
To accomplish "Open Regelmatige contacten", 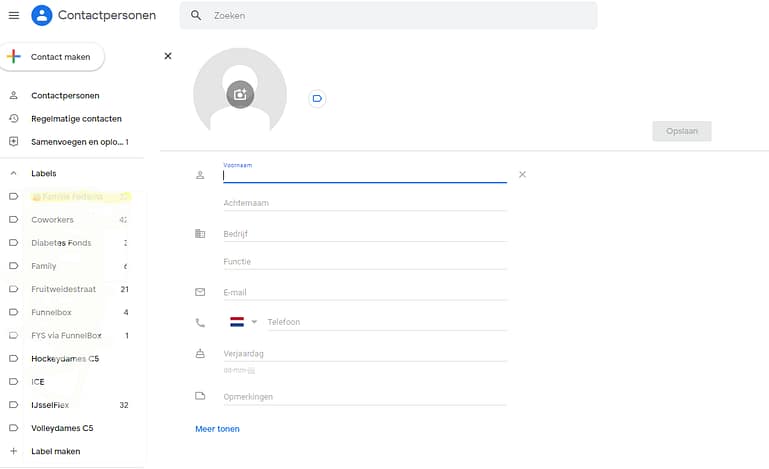I will [x=76, y=119].
